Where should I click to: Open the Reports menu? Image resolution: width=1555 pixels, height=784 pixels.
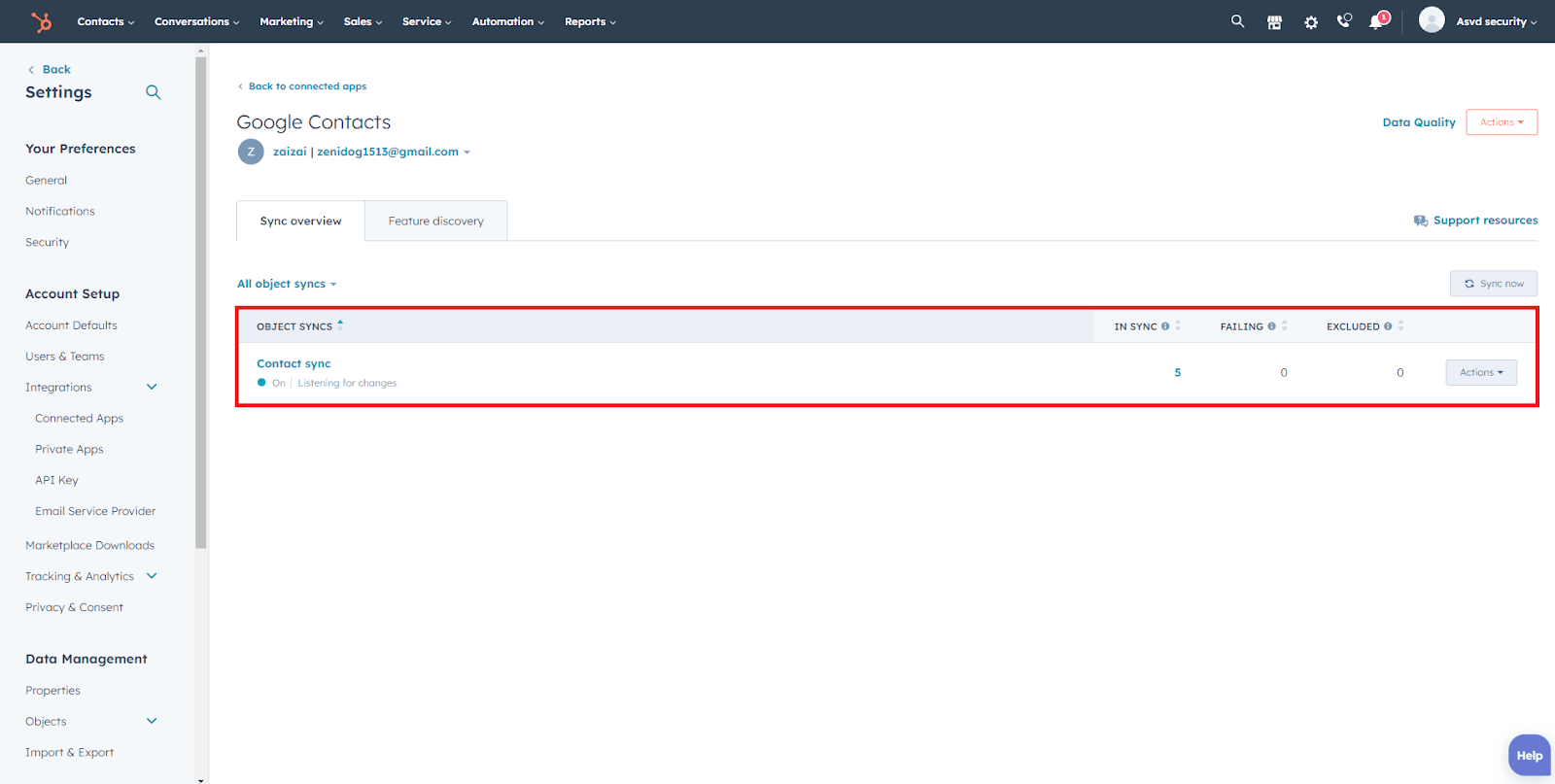(590, 21)
